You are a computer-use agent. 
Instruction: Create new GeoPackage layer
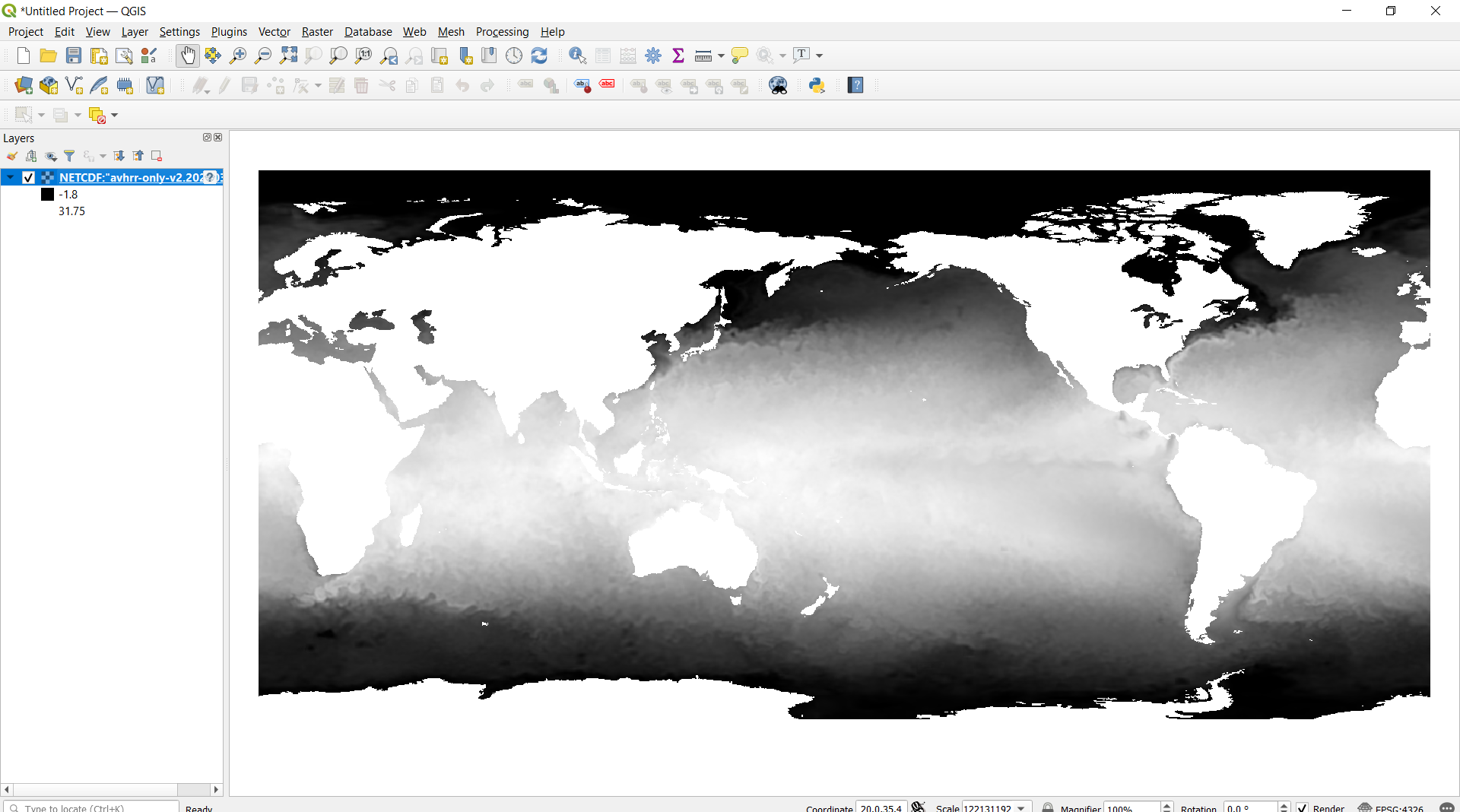coord(49,85)
